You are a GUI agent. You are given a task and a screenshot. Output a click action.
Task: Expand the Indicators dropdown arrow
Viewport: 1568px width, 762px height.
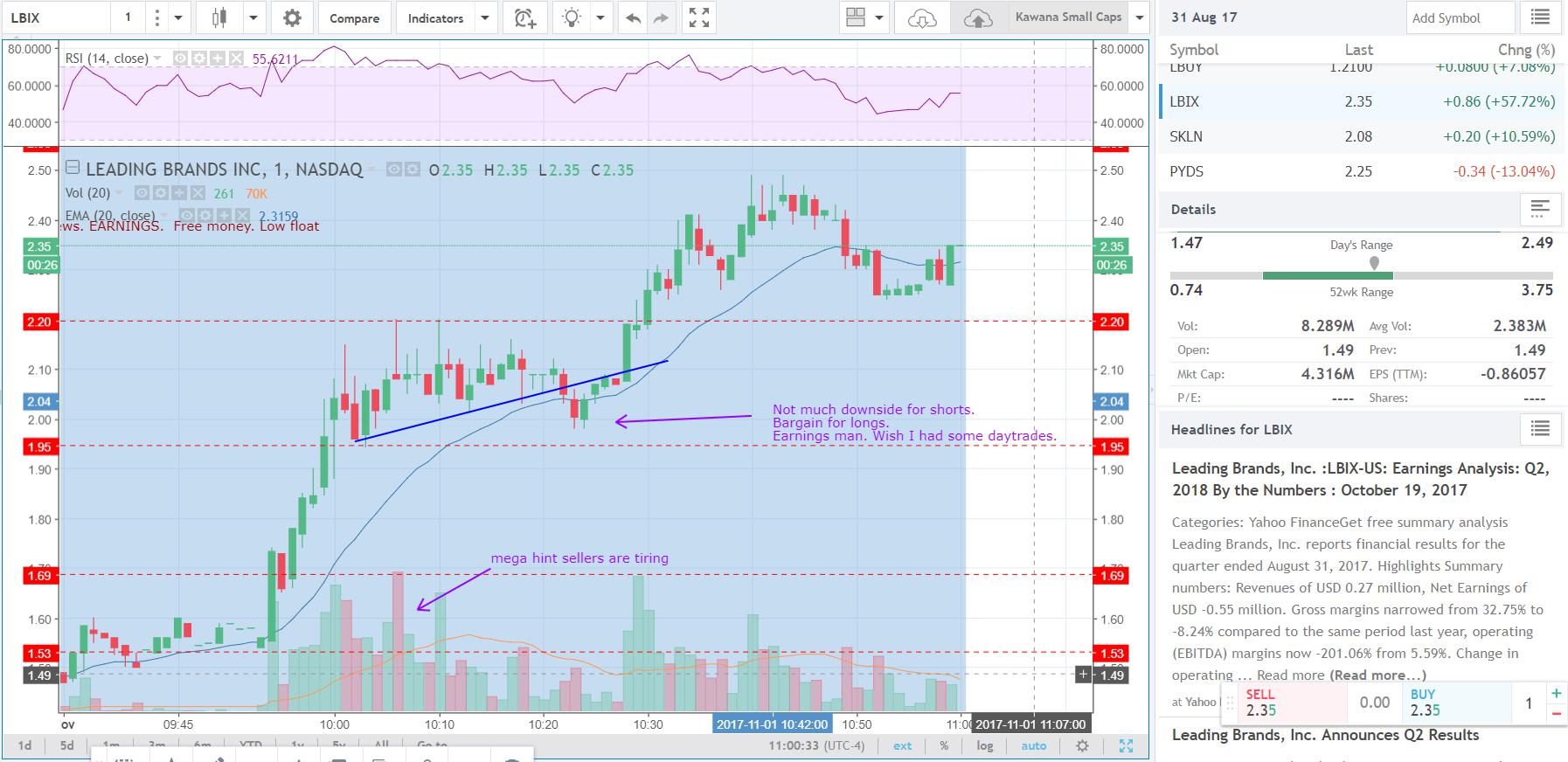485,17
